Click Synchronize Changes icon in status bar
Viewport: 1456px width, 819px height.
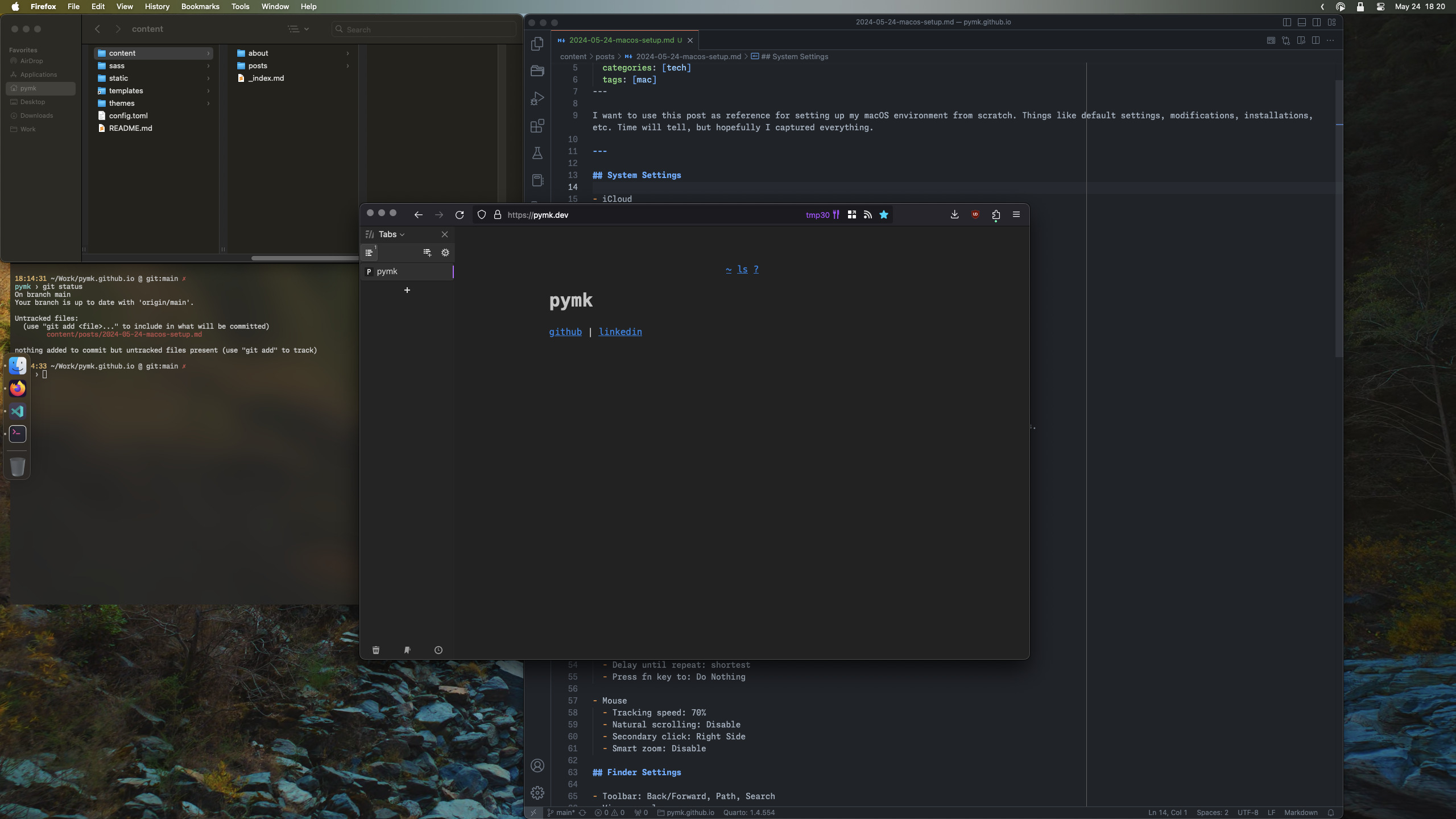[582, 813]
